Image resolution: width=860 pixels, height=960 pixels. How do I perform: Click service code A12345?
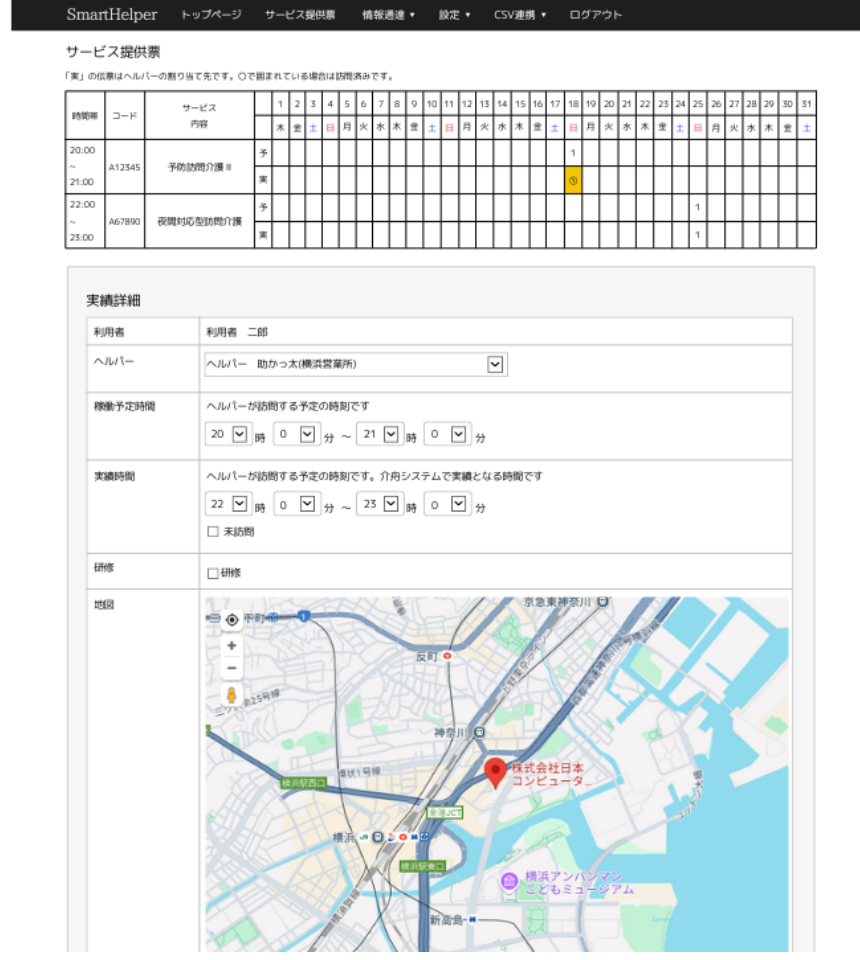(x=124, y=167)
